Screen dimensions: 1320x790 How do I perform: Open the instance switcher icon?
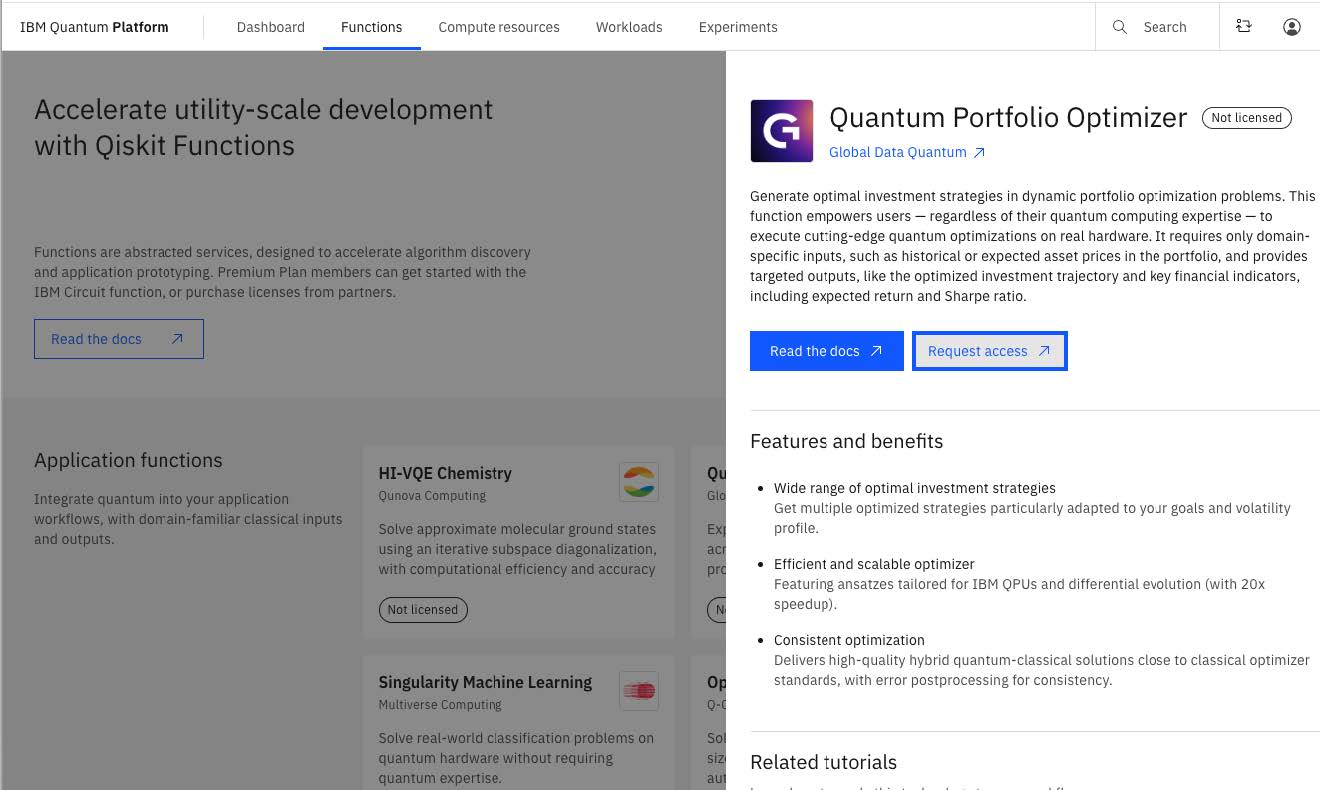tap(1244, 27)
